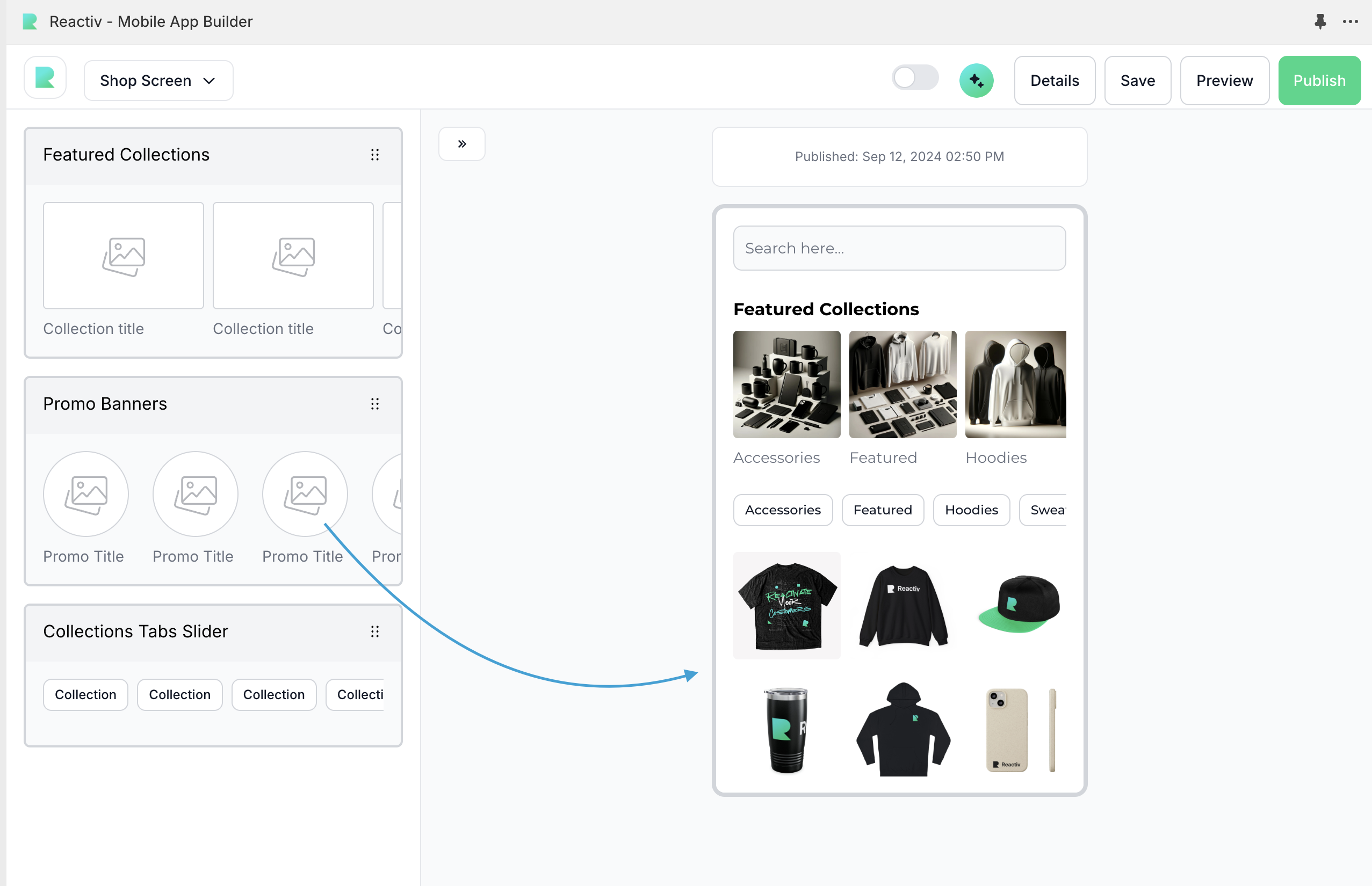The width and height of the screenshot is (1372, 886).
Task: Select the Hoodies tab in preview
Action: 971,510
